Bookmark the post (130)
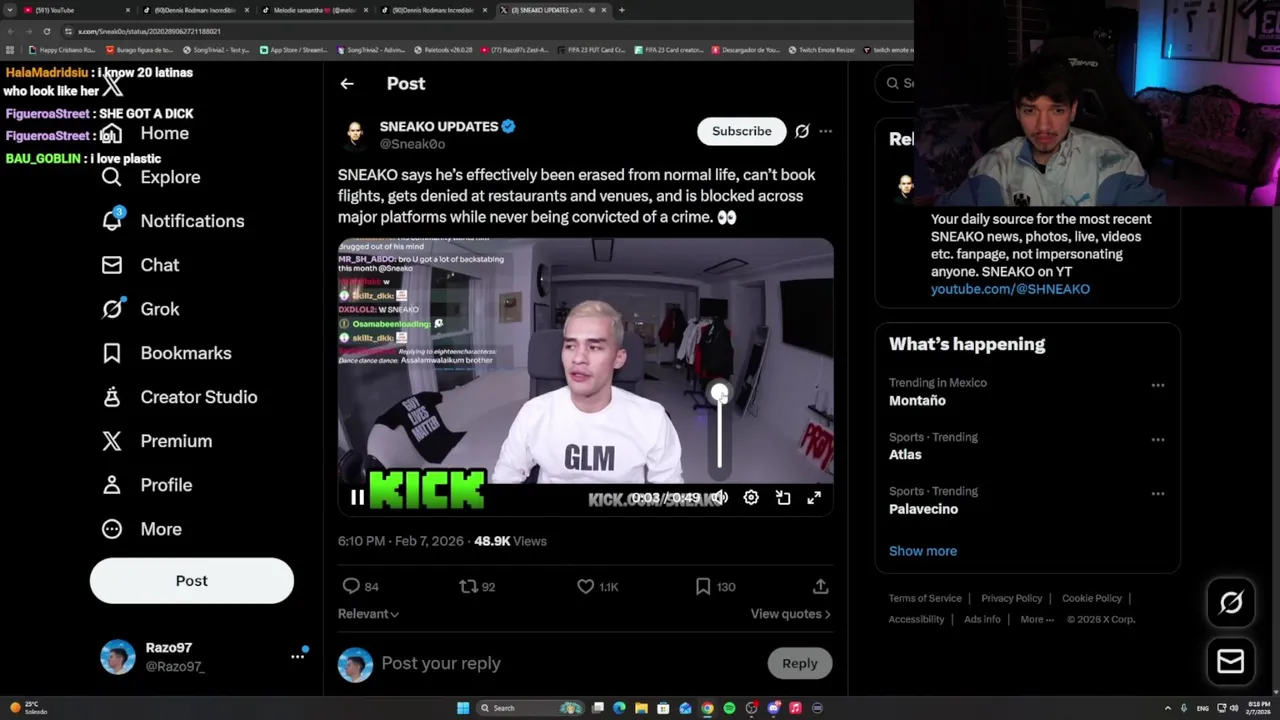 click(703, 587)
